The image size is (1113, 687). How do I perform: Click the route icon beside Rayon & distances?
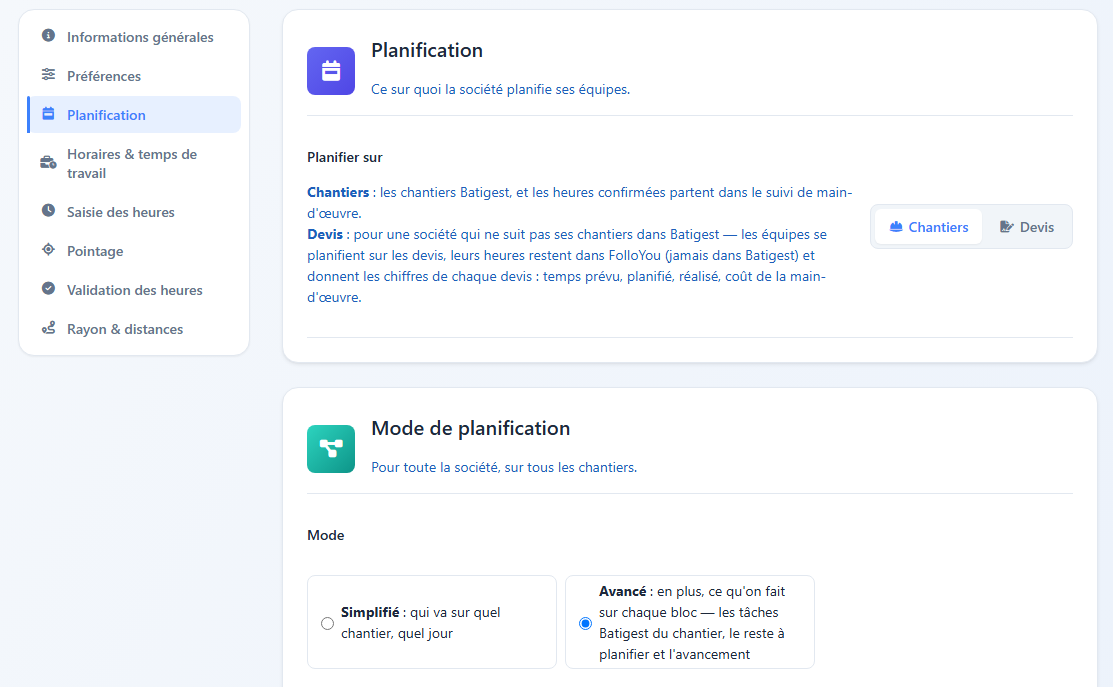(x=48, y=328)
